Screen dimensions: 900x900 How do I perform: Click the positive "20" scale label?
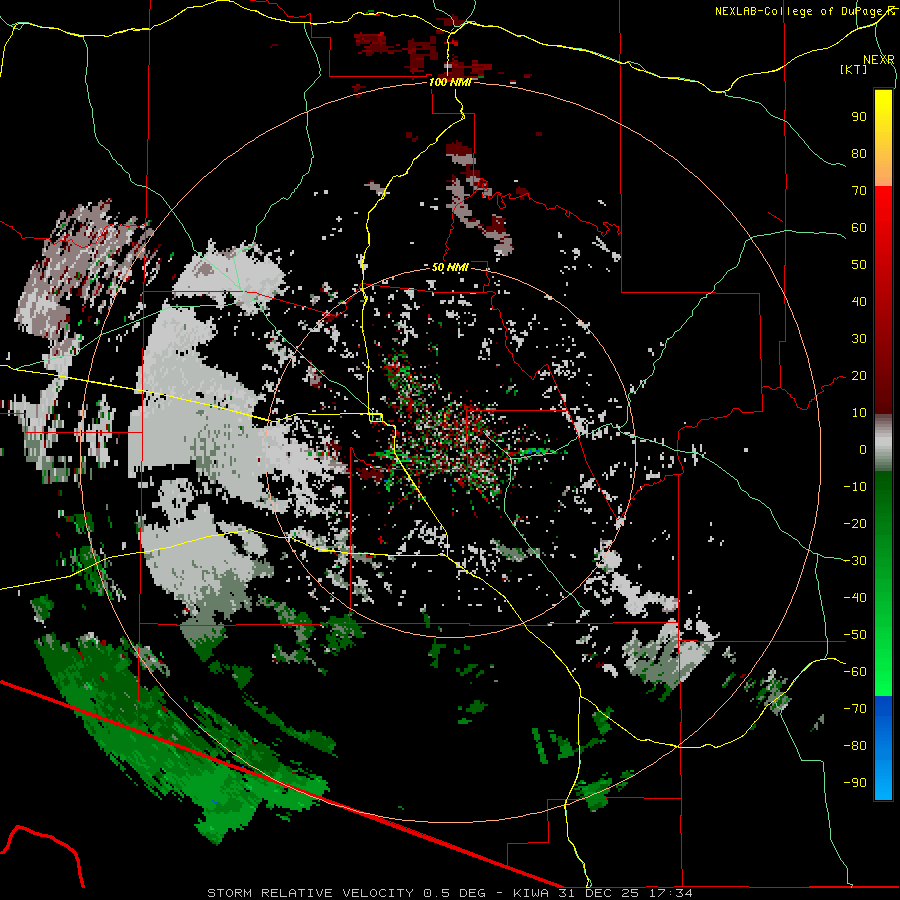[859, 376]
